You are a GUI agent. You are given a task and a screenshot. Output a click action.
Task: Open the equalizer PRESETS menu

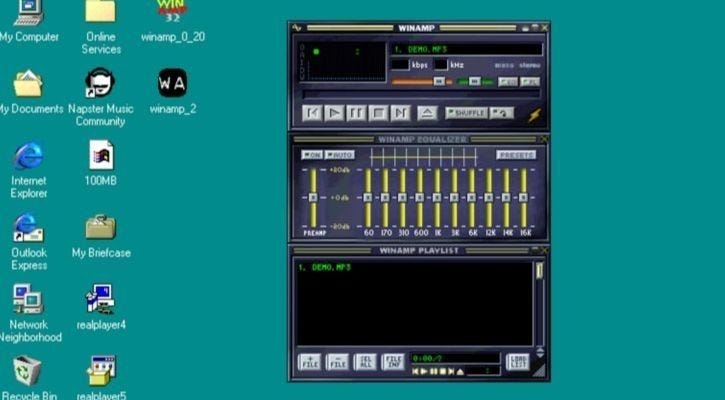pyautogui.click(x=516, y=155)
